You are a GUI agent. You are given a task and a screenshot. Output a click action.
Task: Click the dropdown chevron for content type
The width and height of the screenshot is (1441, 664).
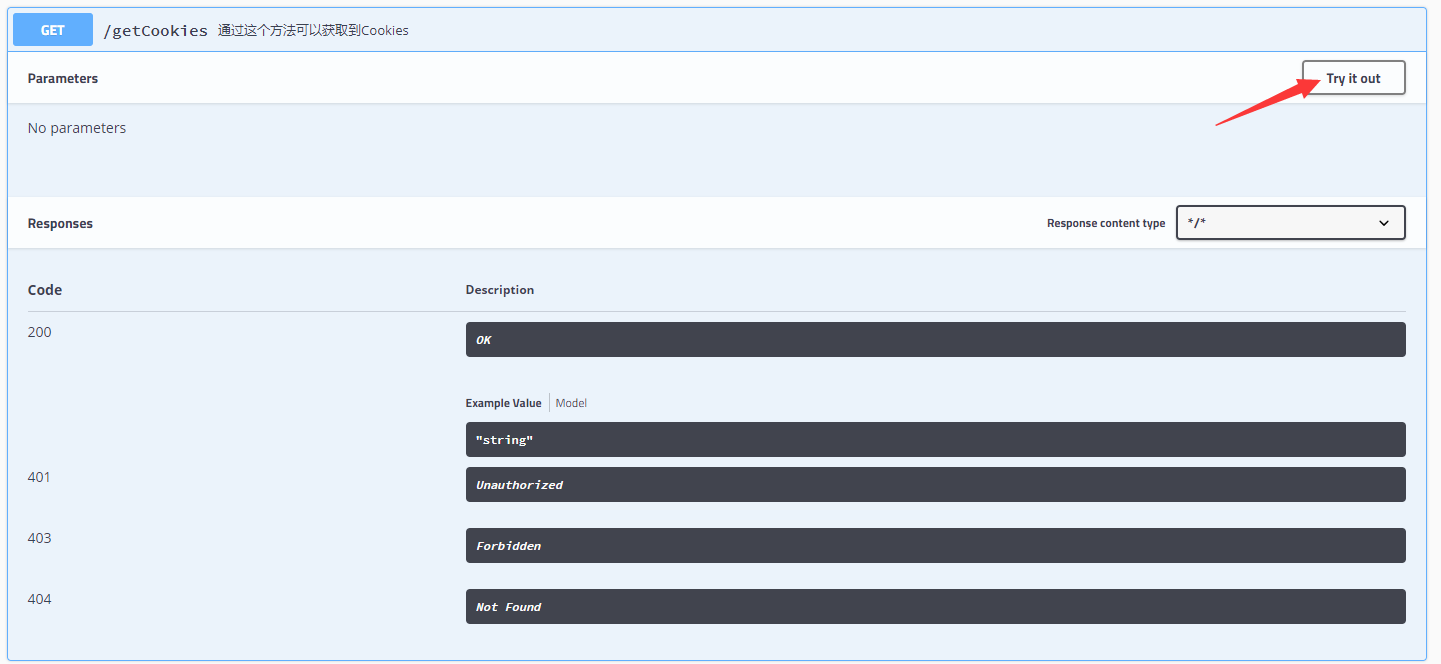point(1384,223)
